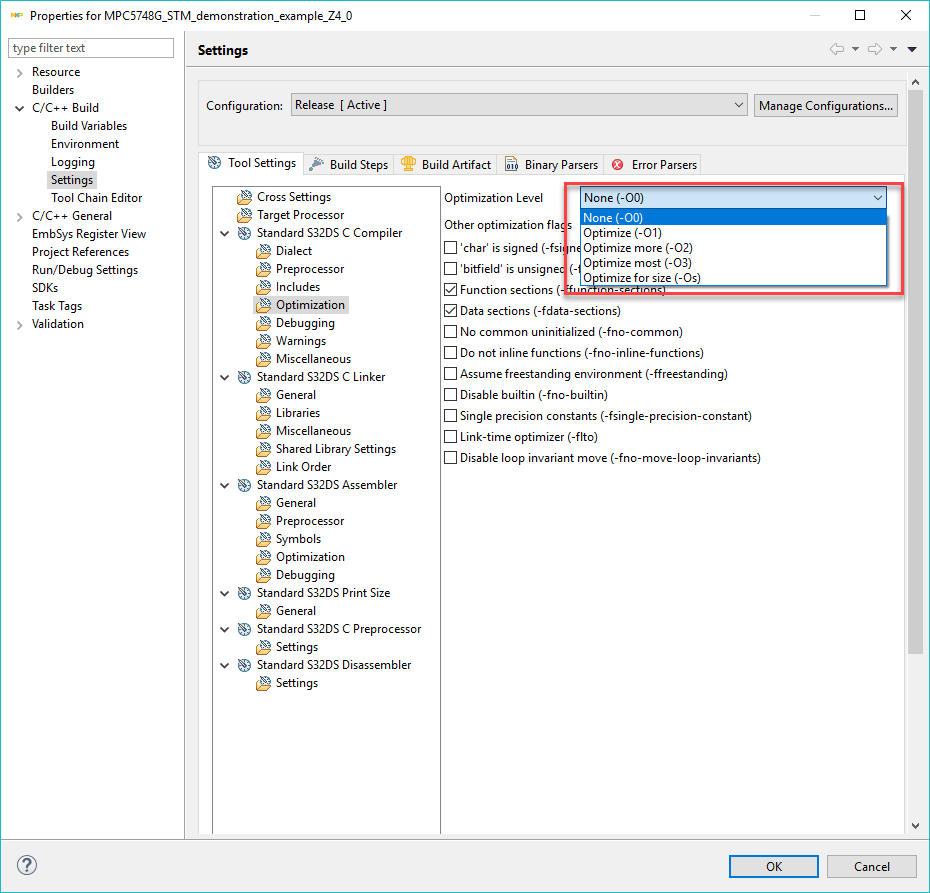
Task: Check Link-time optimizer (-flto)
Action: click(451, 437)
